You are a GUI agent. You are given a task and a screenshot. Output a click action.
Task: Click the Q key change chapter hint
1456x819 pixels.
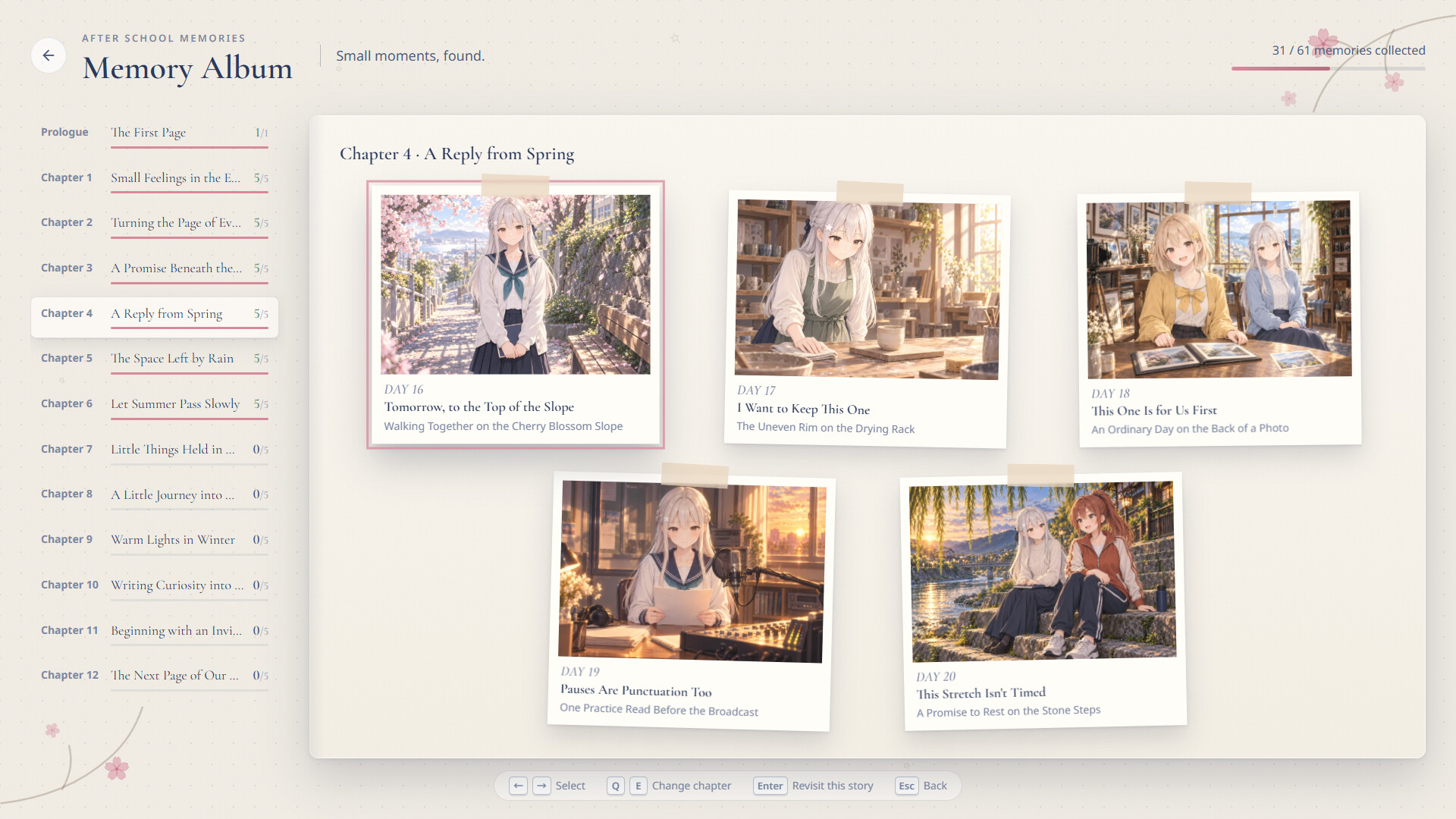[x=616, y=786]
